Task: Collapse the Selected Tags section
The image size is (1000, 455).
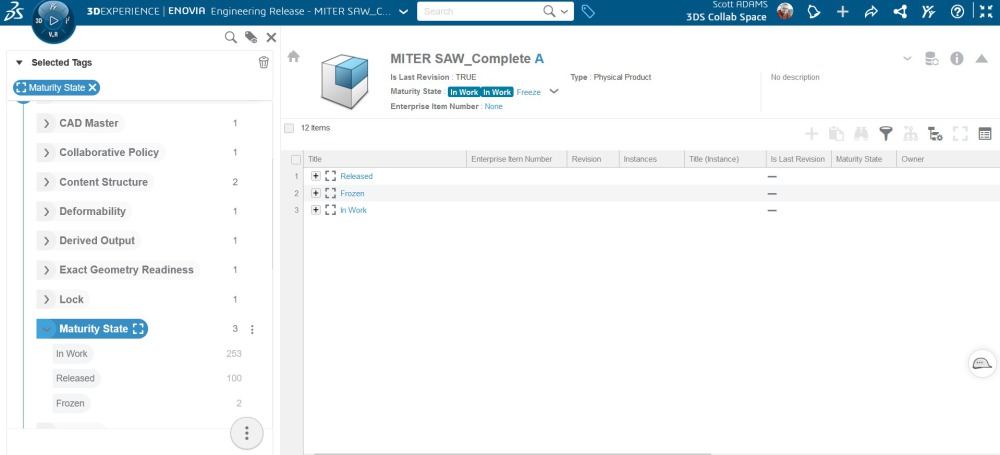Action: pyautogui.click(x=19, y=63)
